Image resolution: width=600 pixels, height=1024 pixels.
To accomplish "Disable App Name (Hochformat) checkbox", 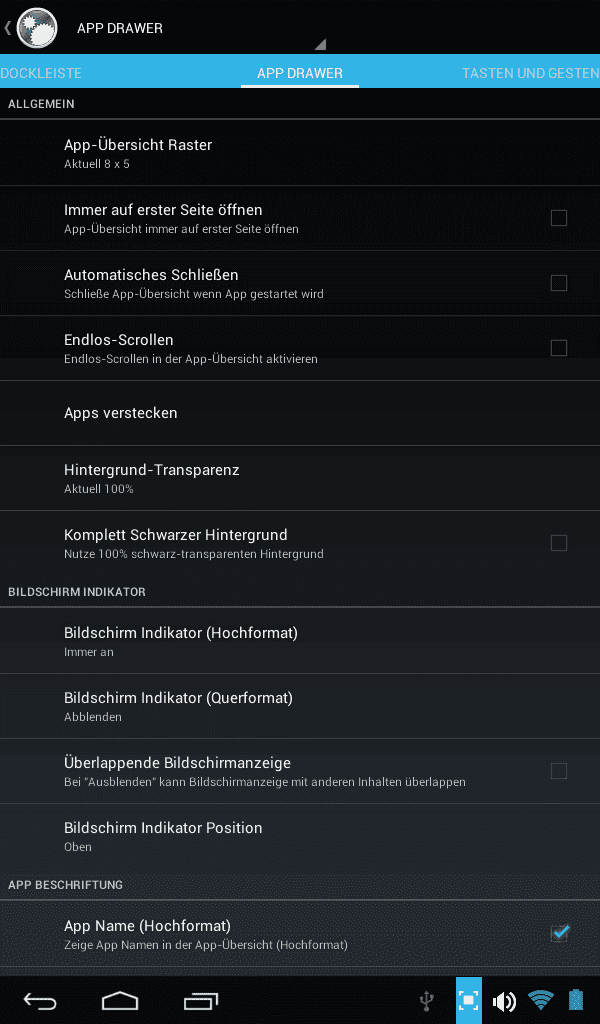I will tap(560, 934).
